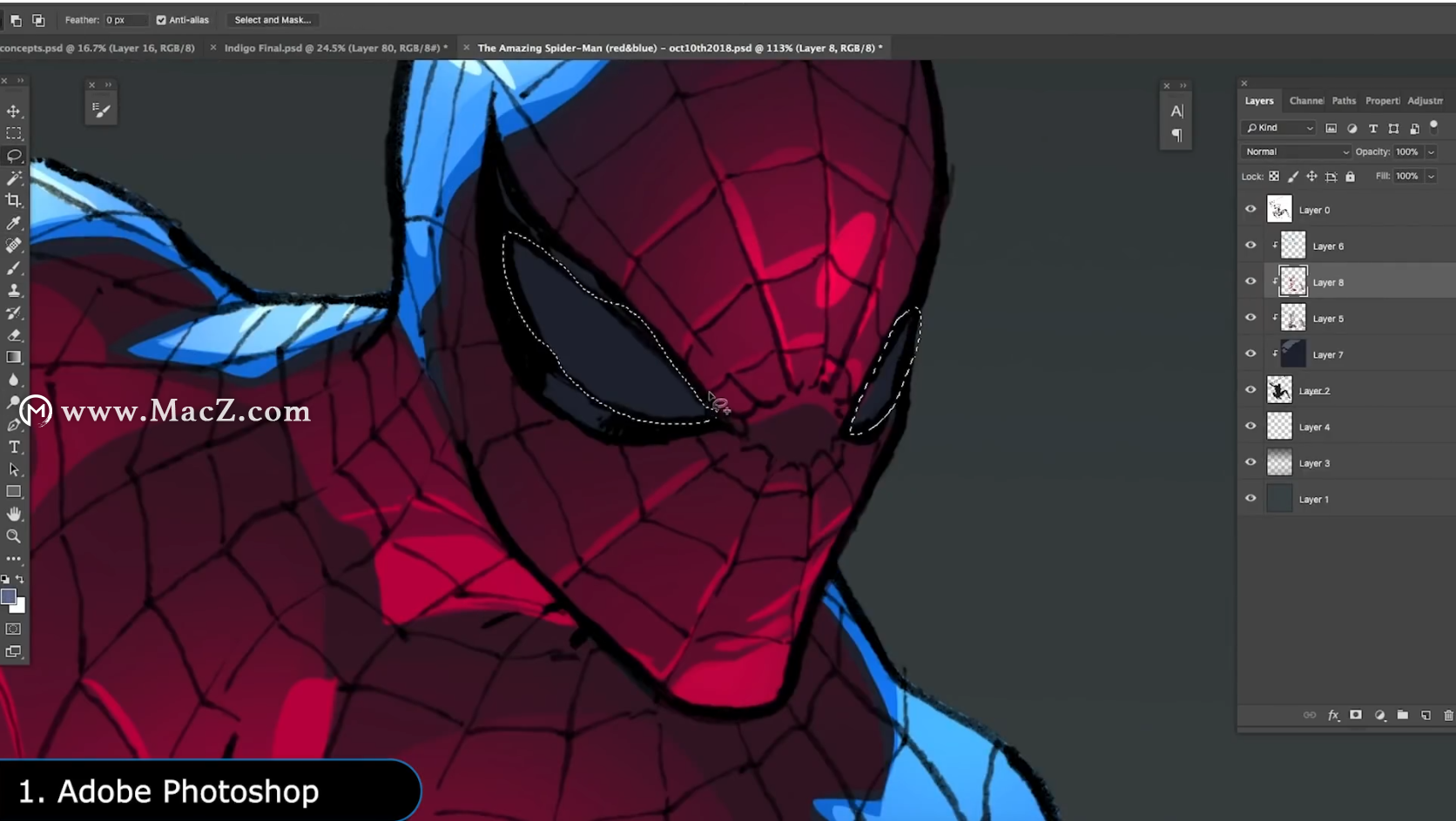Select the History Brush tool
This screenshot has width=1456, height=821.
tap(14, 313)
